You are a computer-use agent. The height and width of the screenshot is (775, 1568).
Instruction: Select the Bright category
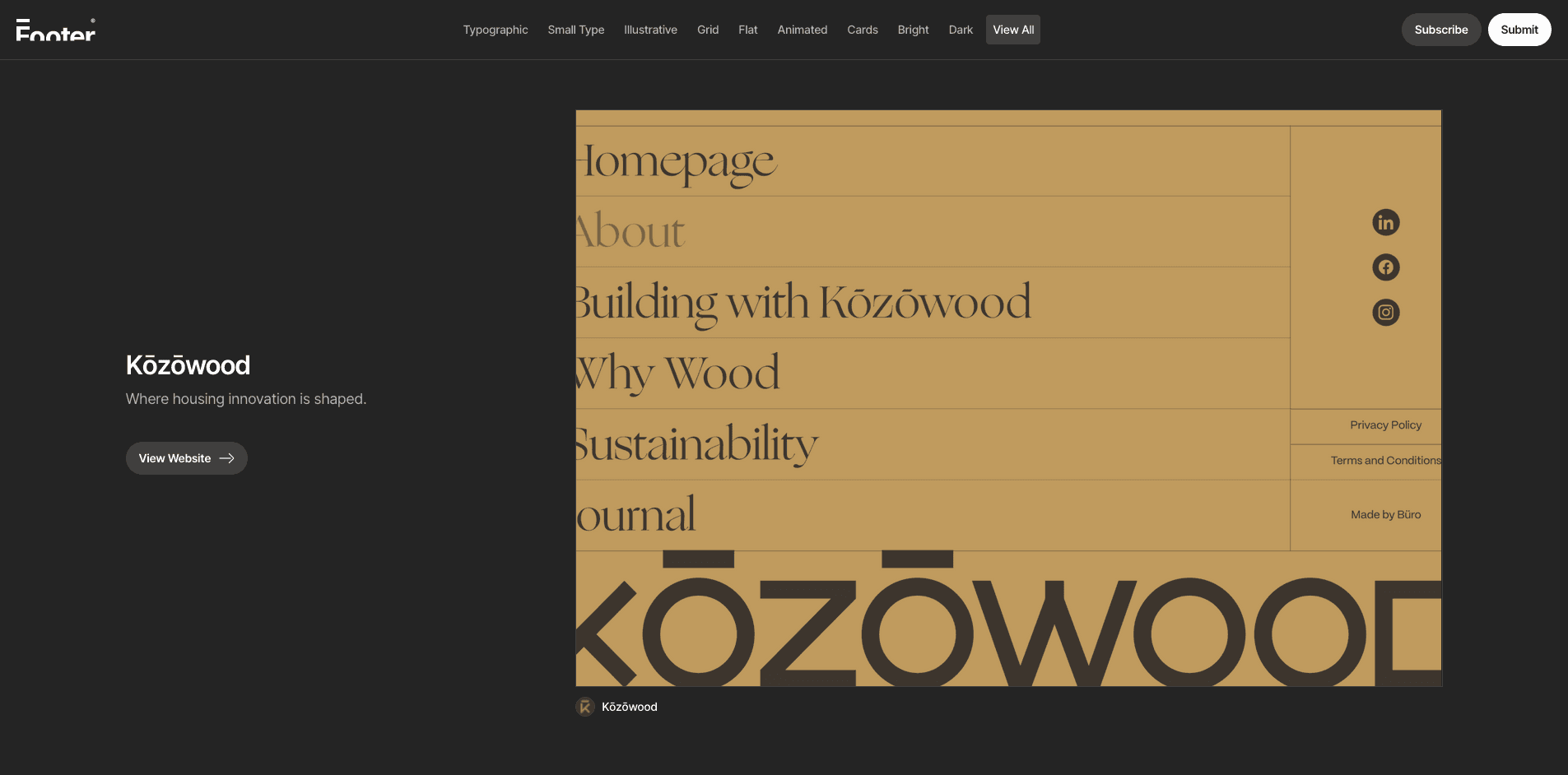click(913, 30)
